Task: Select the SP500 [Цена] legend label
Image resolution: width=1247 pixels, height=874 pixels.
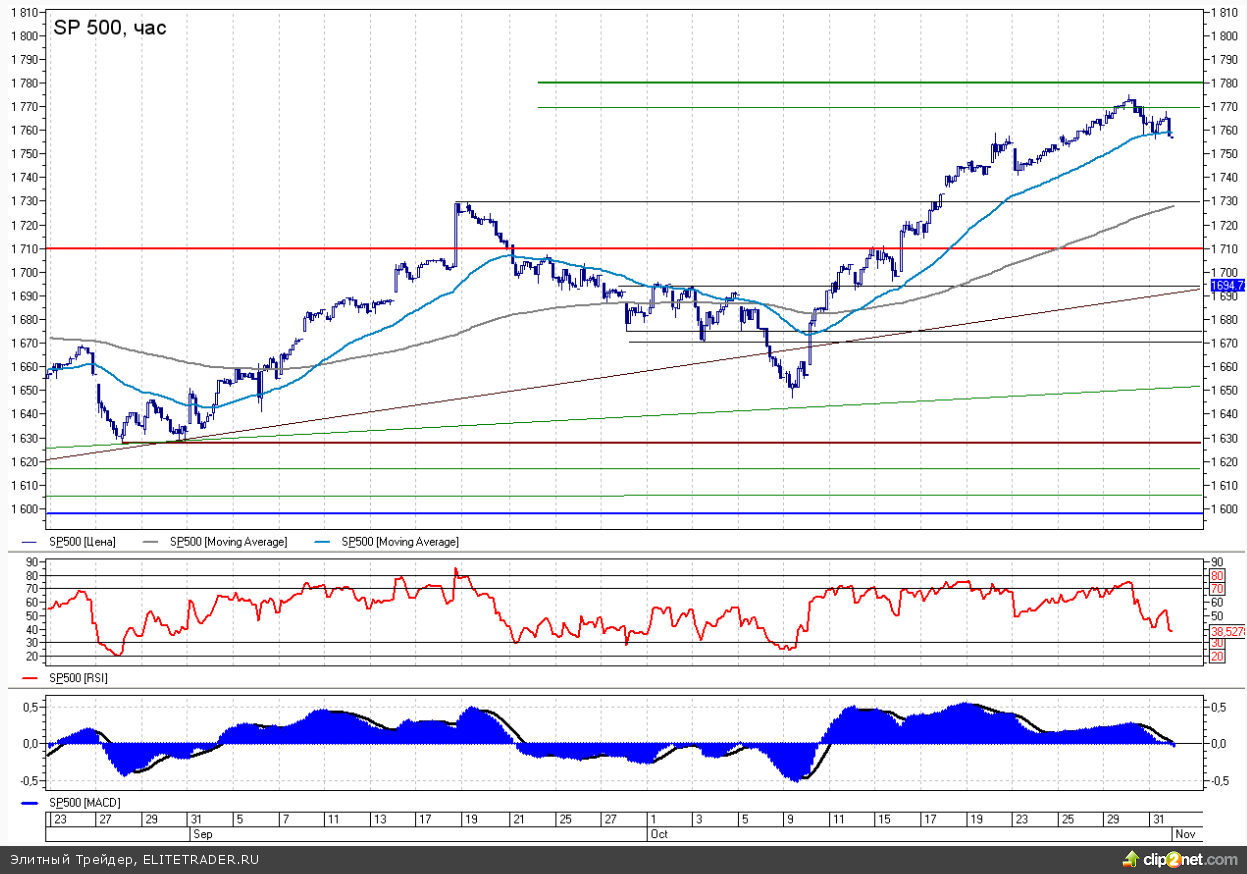Action: 83,542
